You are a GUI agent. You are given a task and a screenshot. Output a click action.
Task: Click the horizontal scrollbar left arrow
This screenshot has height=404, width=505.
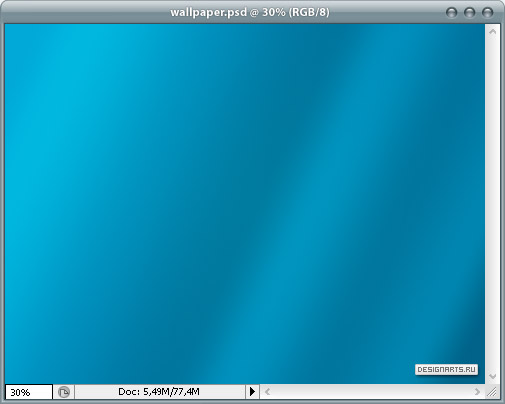[x=267, y=392]
